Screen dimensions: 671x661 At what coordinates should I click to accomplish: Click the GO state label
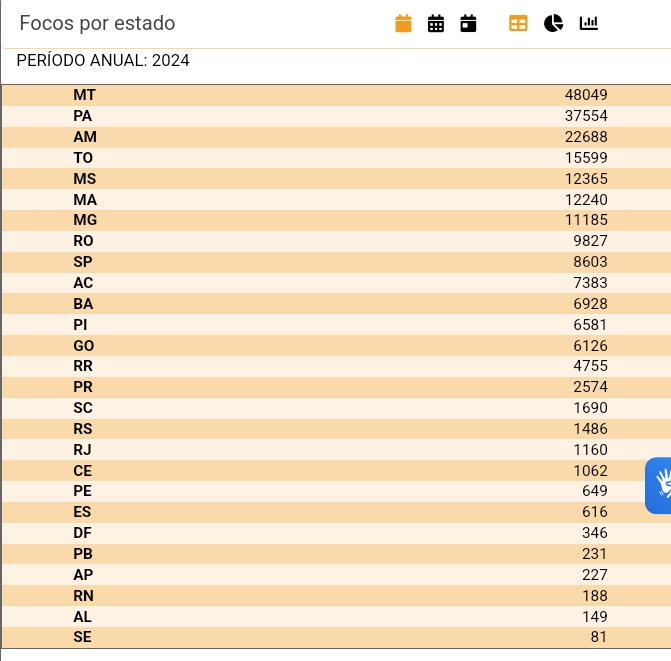(83, 346)
